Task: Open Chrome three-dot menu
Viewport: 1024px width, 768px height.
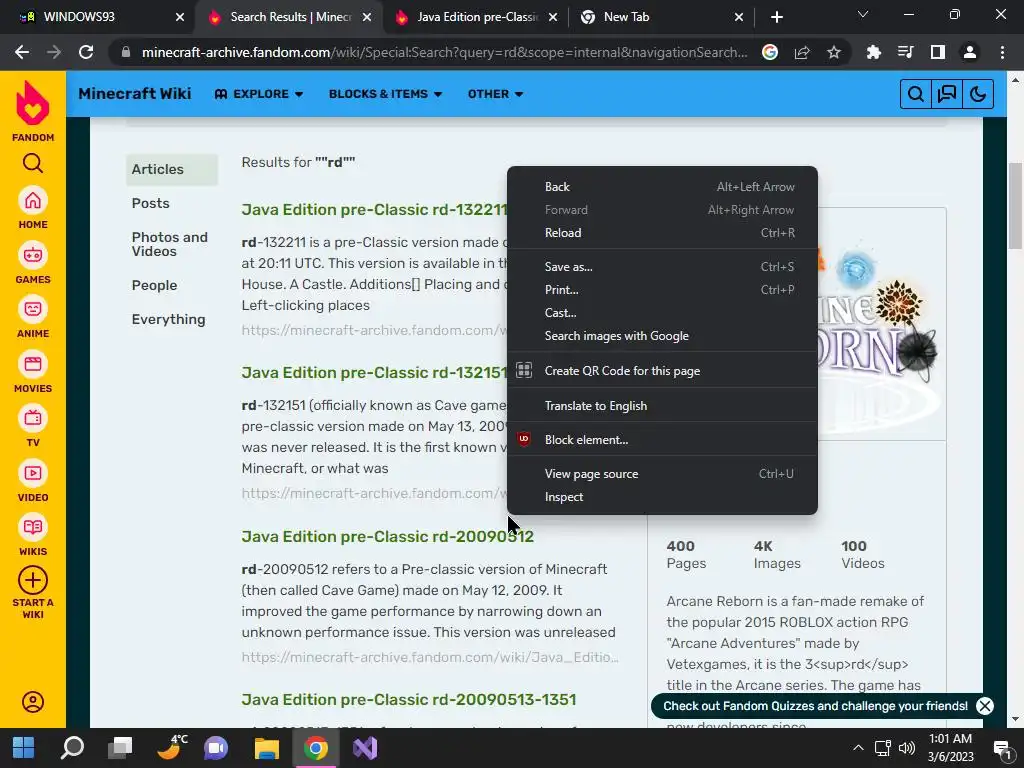Action: coord(1002,52)
